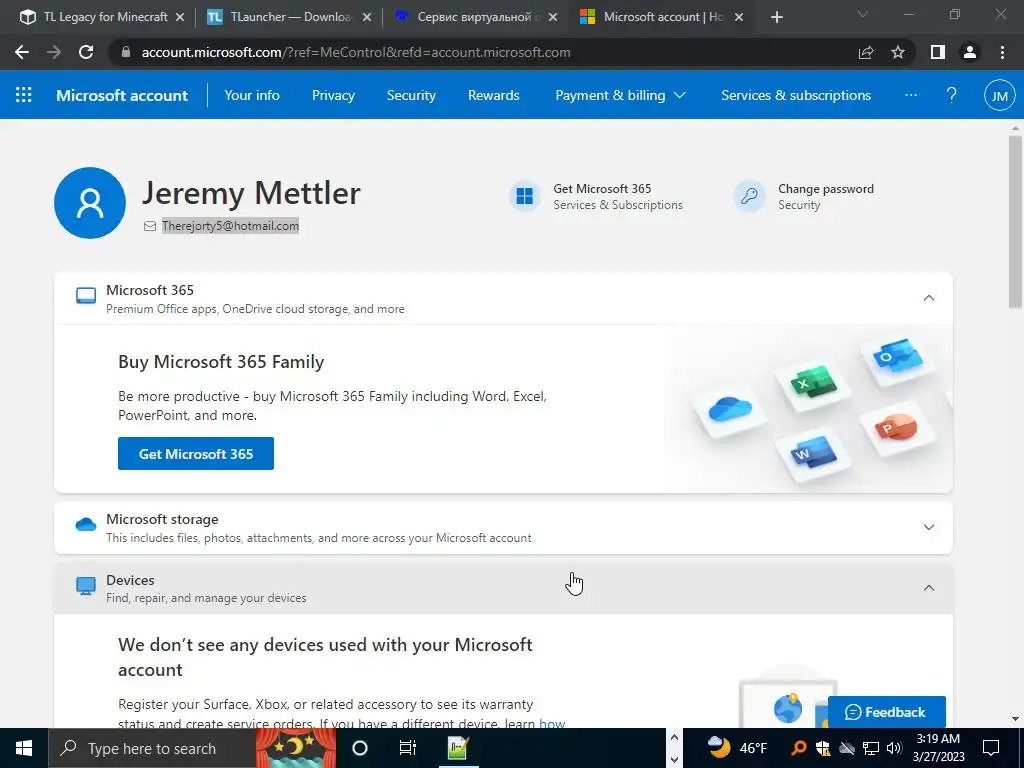Click the volume speaker tray icon
The height and width of the screenshot is (768, 1024).
point(895,748)
